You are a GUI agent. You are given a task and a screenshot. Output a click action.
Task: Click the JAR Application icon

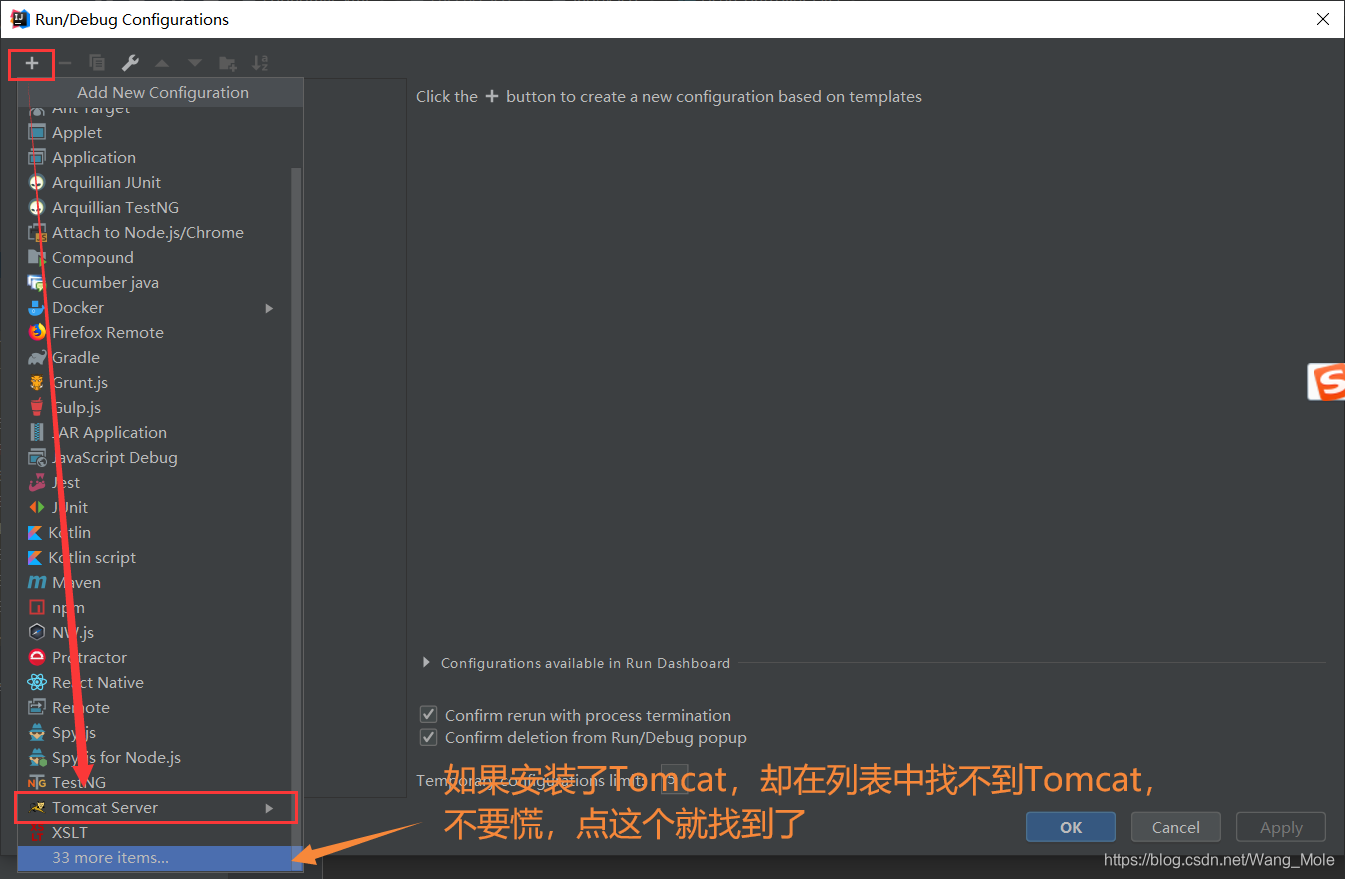point(37,432)
